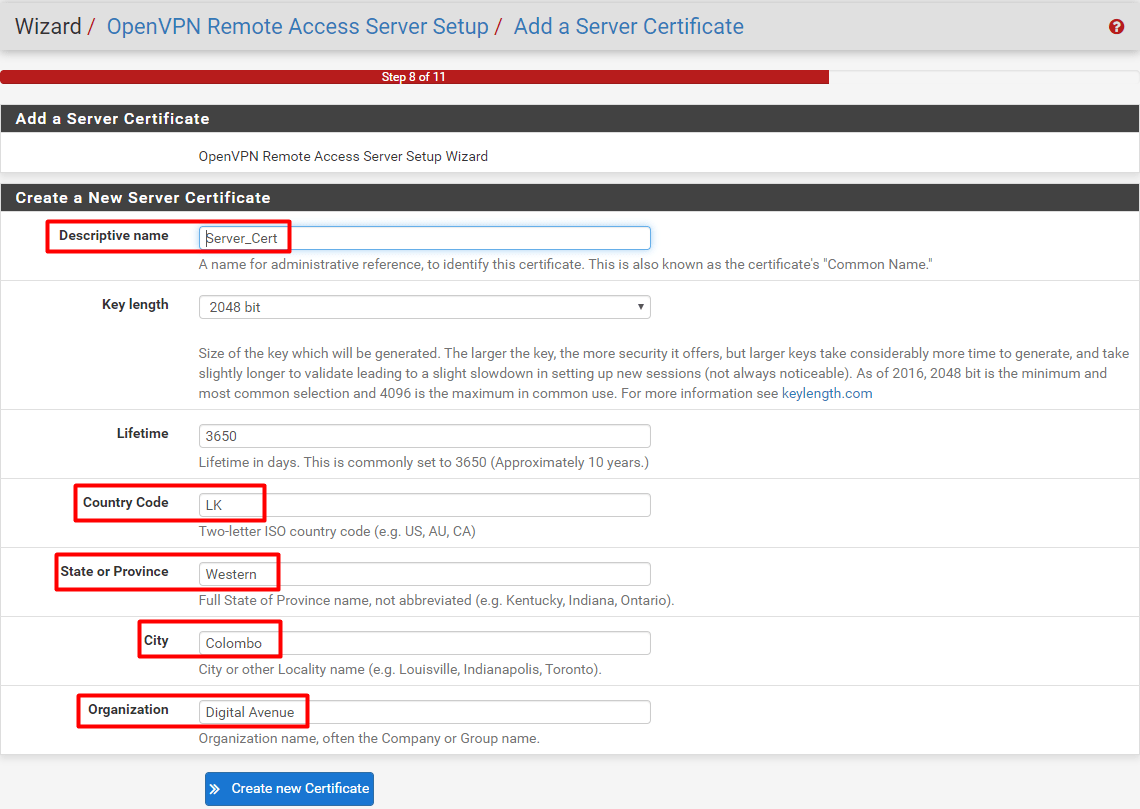Click the Organization field with Digital Avenue

pos(424,712)
